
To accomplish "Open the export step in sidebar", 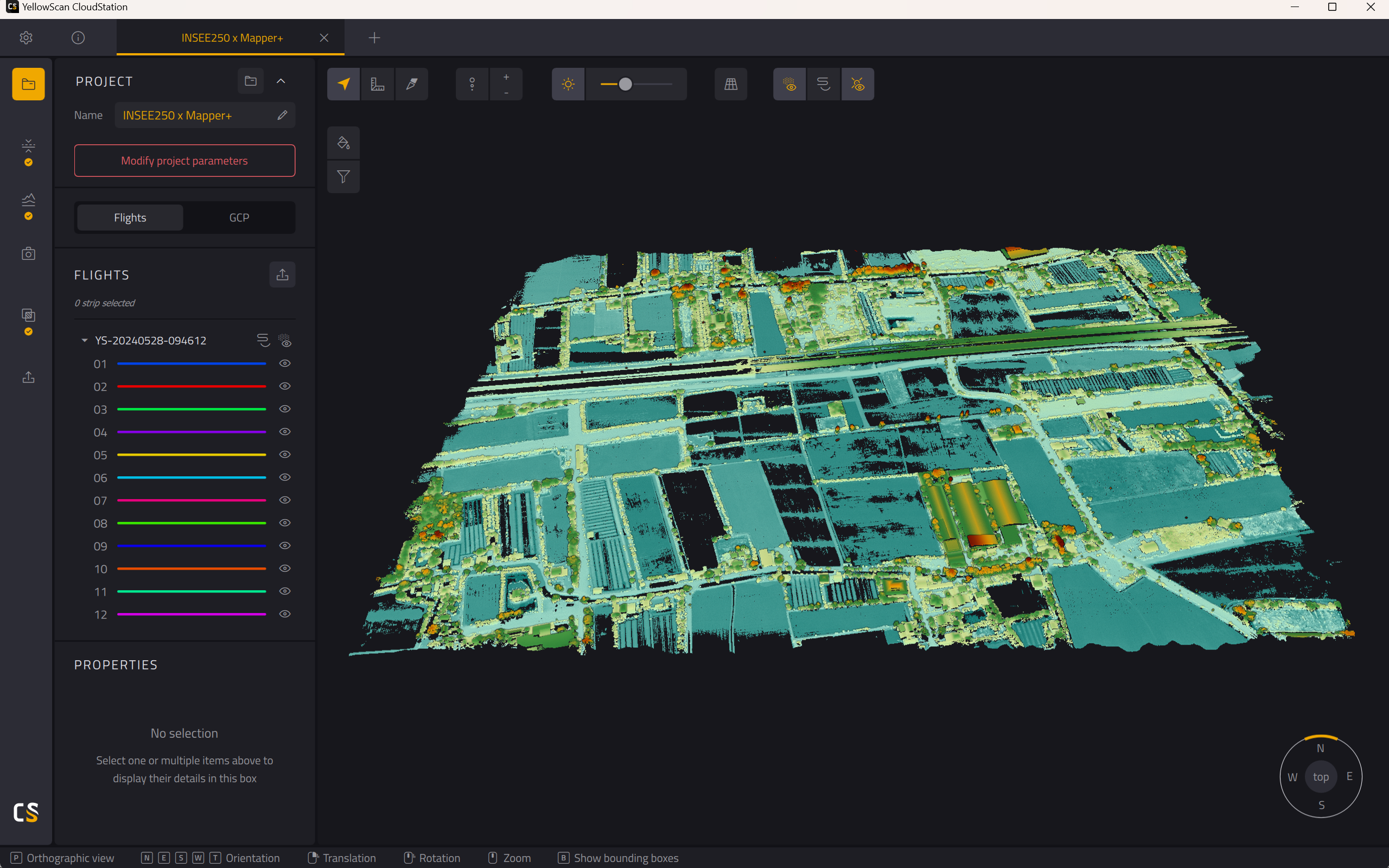I will tap(28, 377).
